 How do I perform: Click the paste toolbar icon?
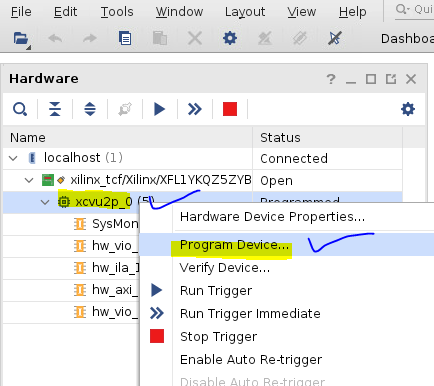pyautogui.click(x=160, y=38)
